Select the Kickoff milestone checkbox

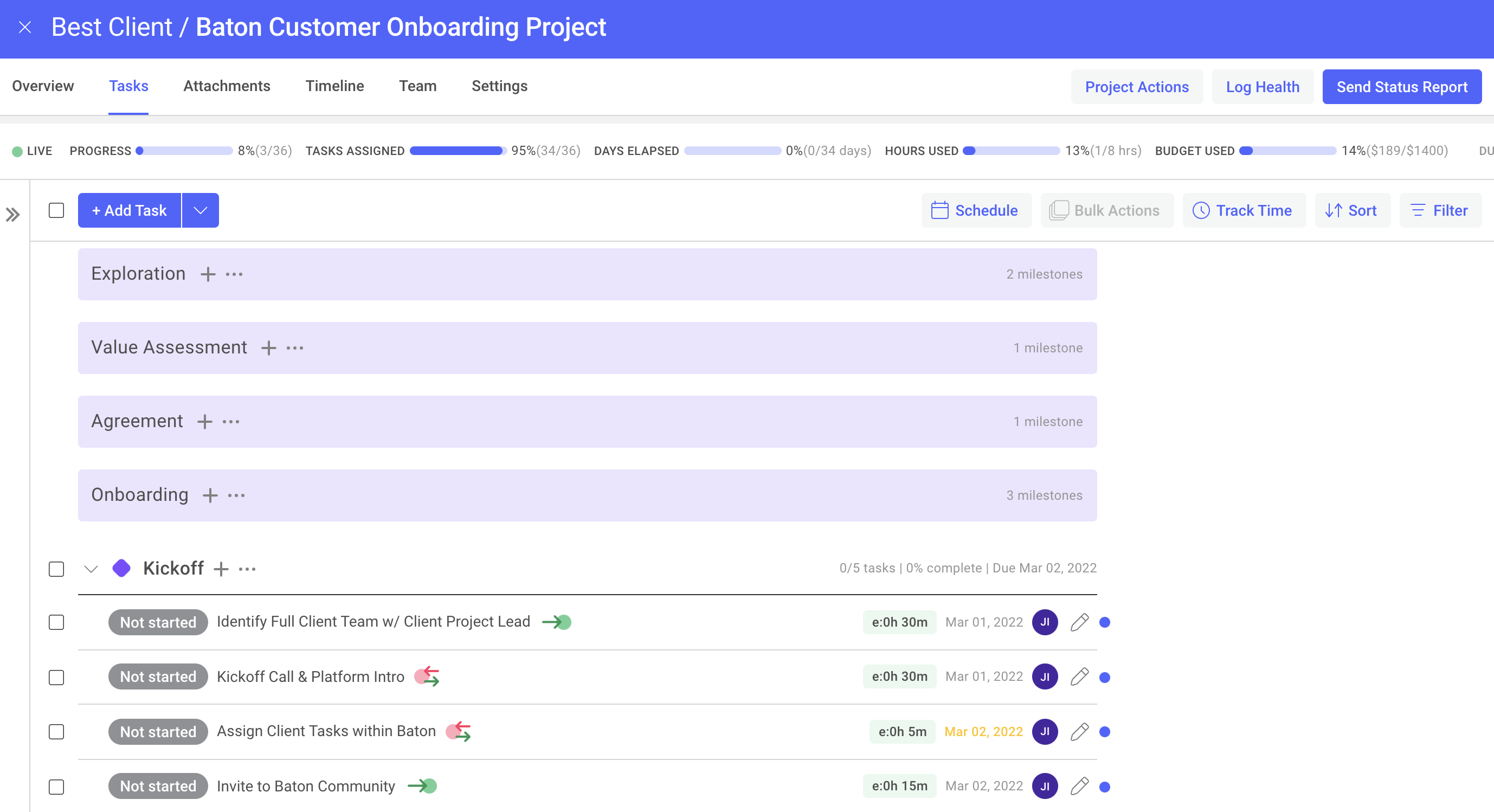[x=56, y=569]
